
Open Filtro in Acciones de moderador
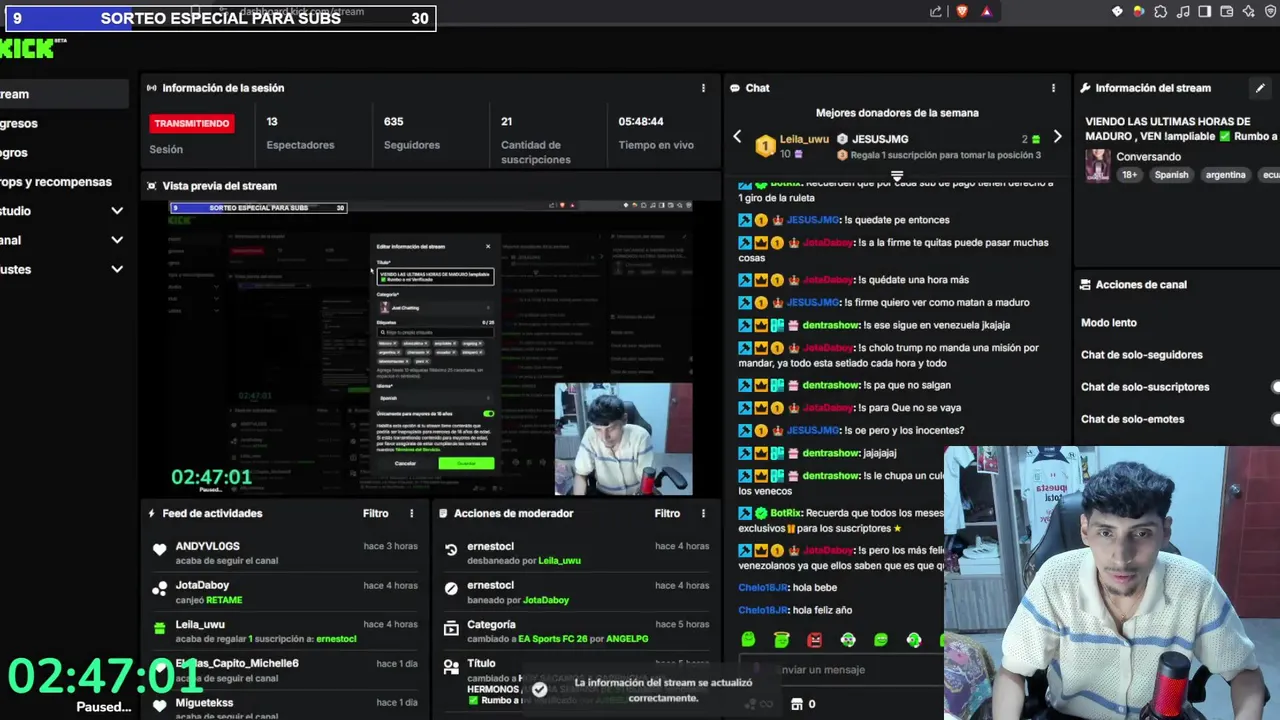(667, 513)
